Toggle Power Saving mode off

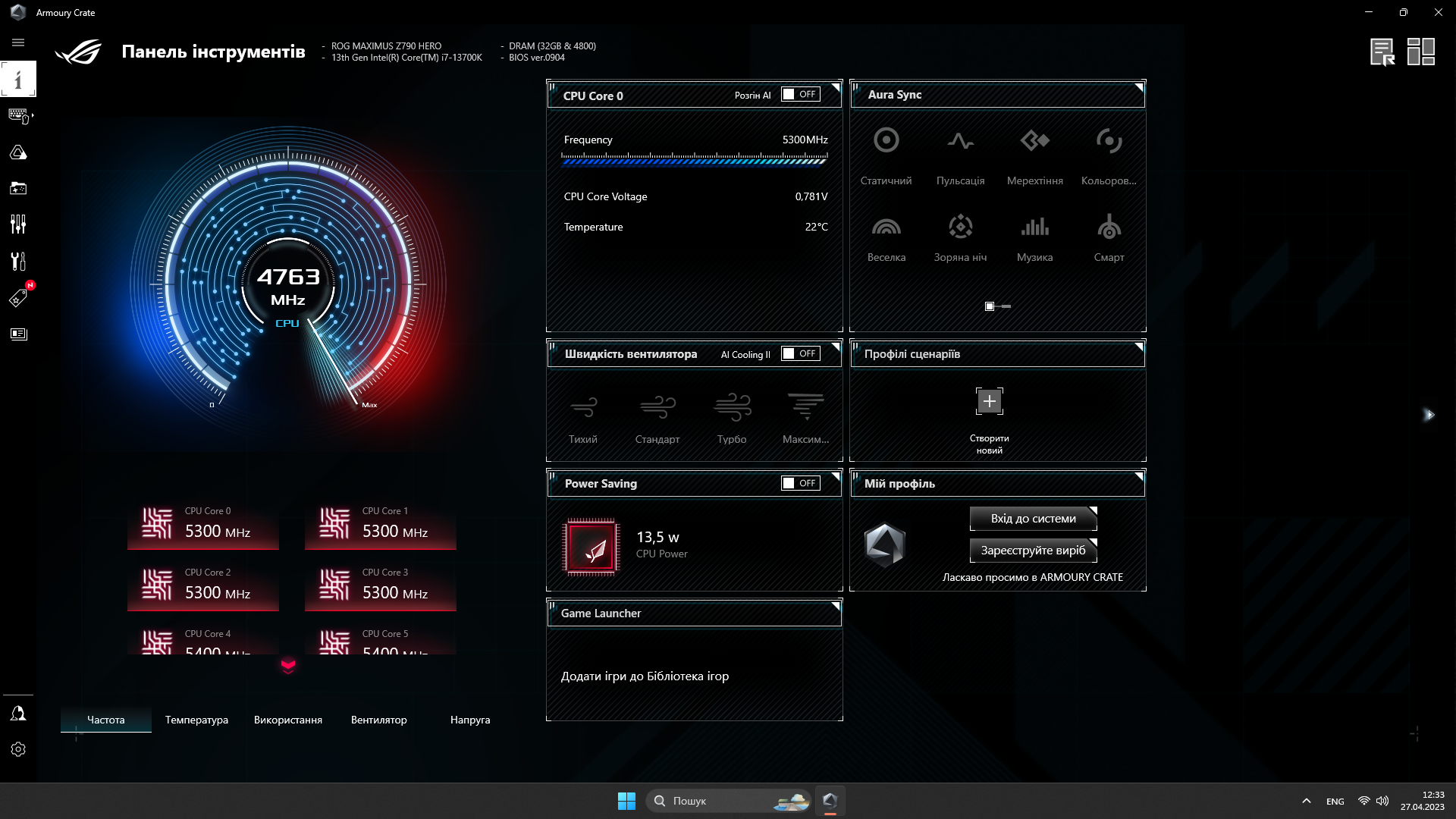(x=799, y=483)
